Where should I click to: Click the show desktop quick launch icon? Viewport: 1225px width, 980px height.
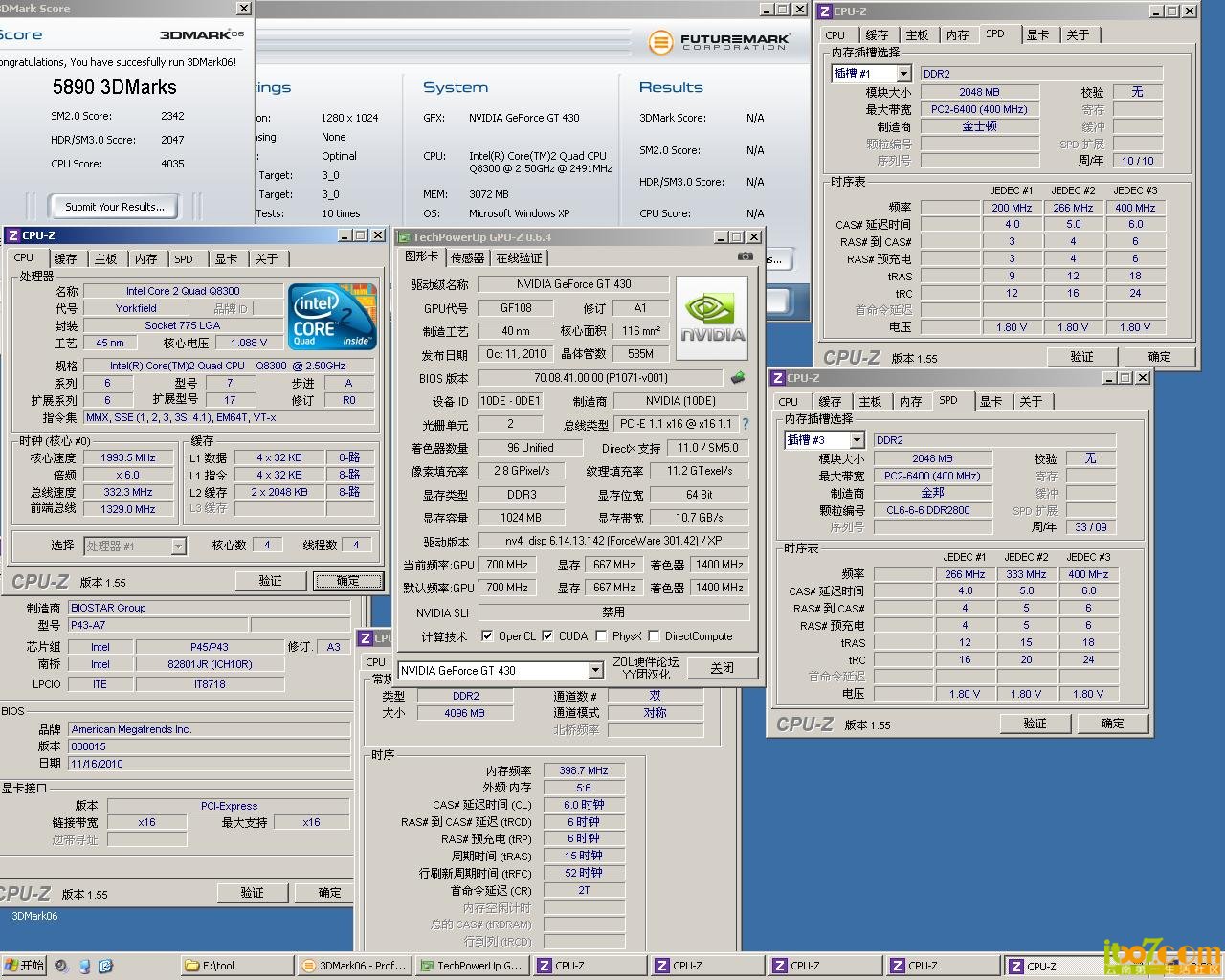[x=83, y=966]
